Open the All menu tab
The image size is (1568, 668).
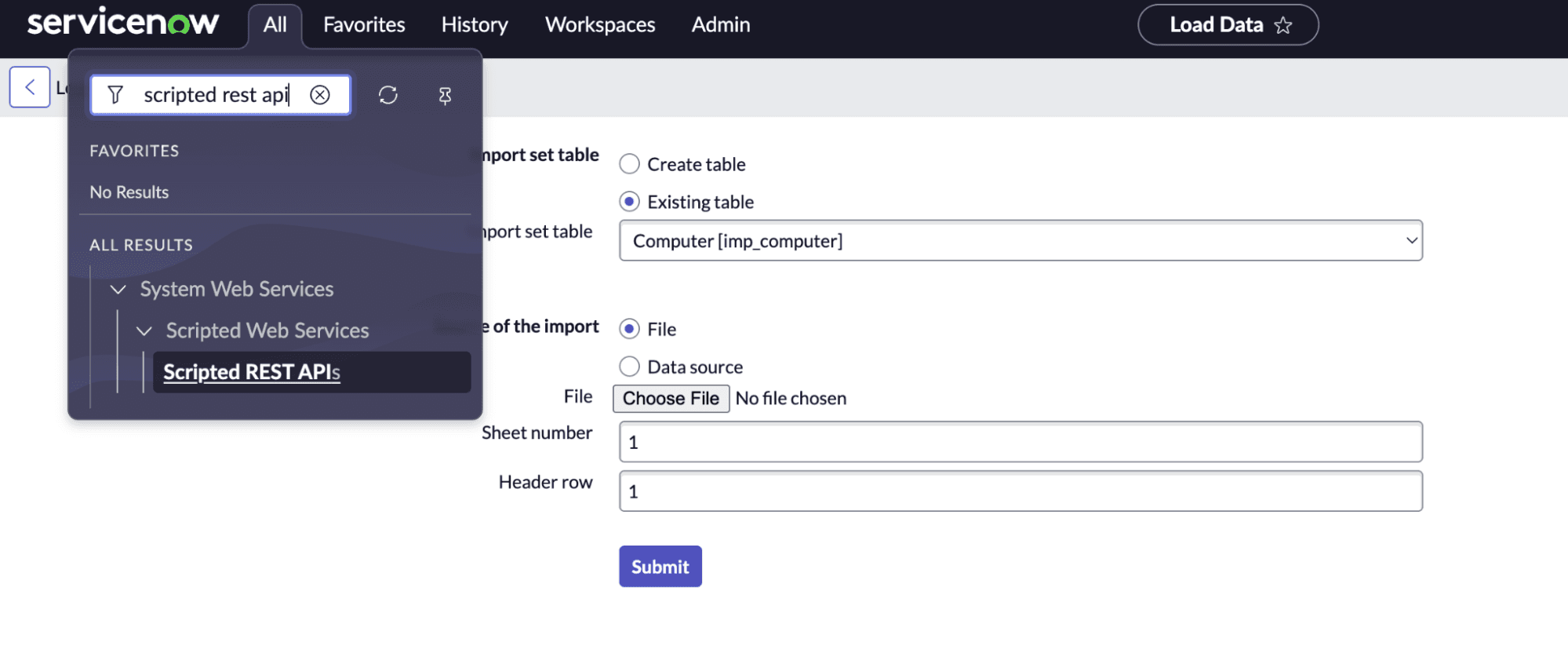(x=275, y=25)
